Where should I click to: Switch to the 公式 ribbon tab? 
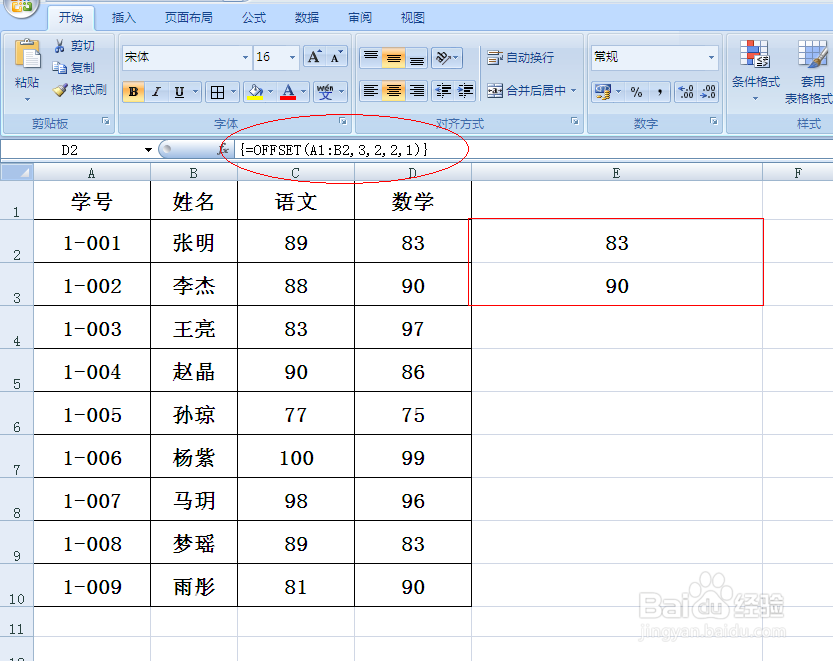(254, 16)
